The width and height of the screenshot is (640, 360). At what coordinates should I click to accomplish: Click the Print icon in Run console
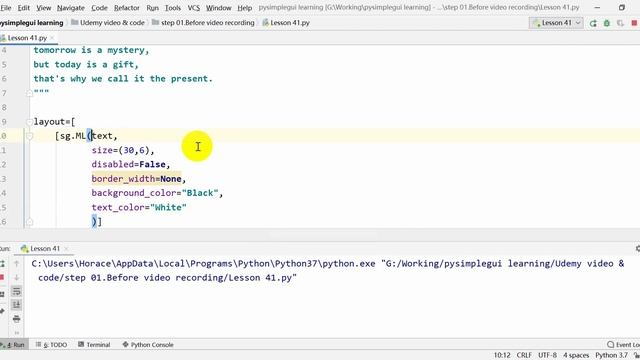16,319
